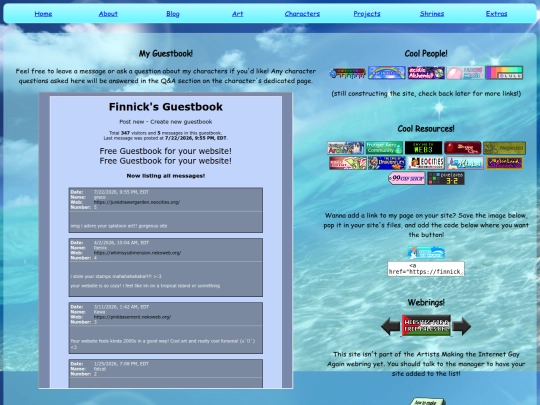540x405 pixels.
Task: Click the olive Neglected badge
Action: (x=504, y=148)
